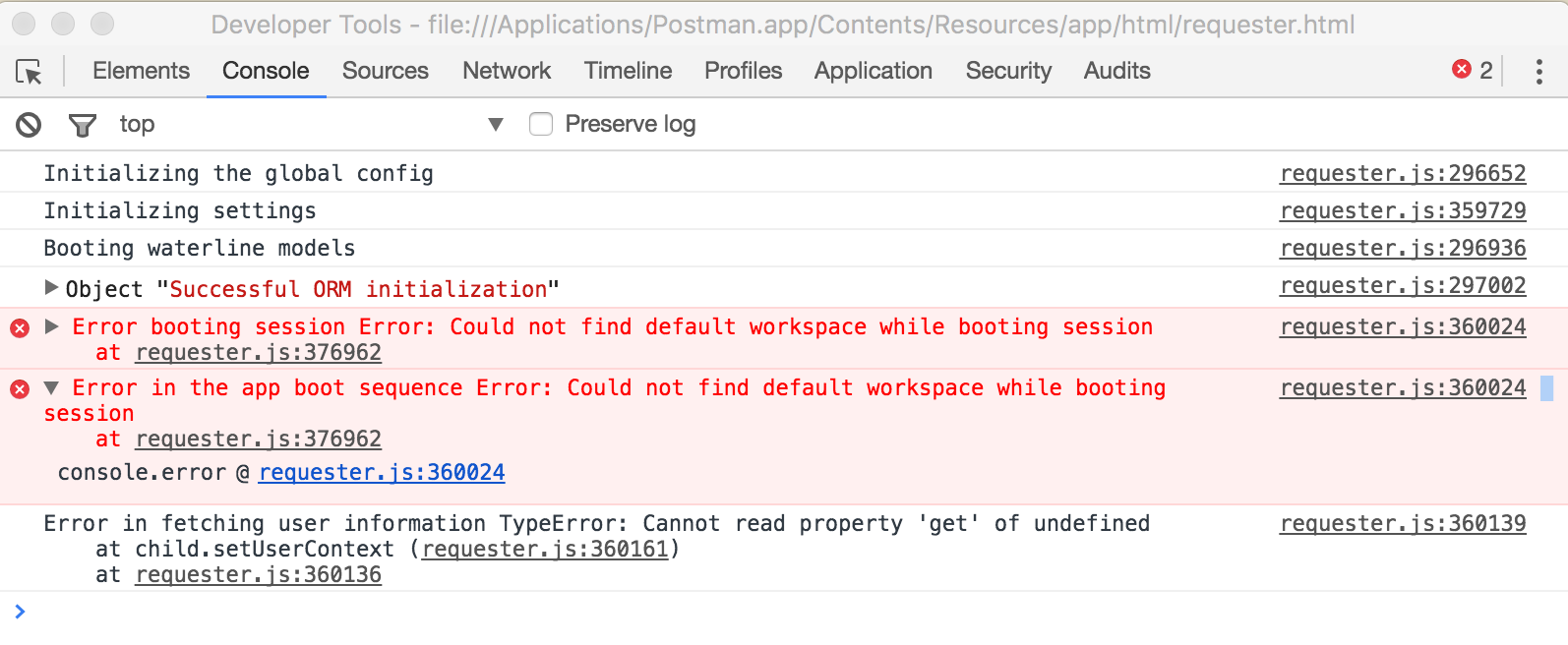Expand the Error booting session entry
Viewport: 1568px width, 645px height.
point(52,326)
